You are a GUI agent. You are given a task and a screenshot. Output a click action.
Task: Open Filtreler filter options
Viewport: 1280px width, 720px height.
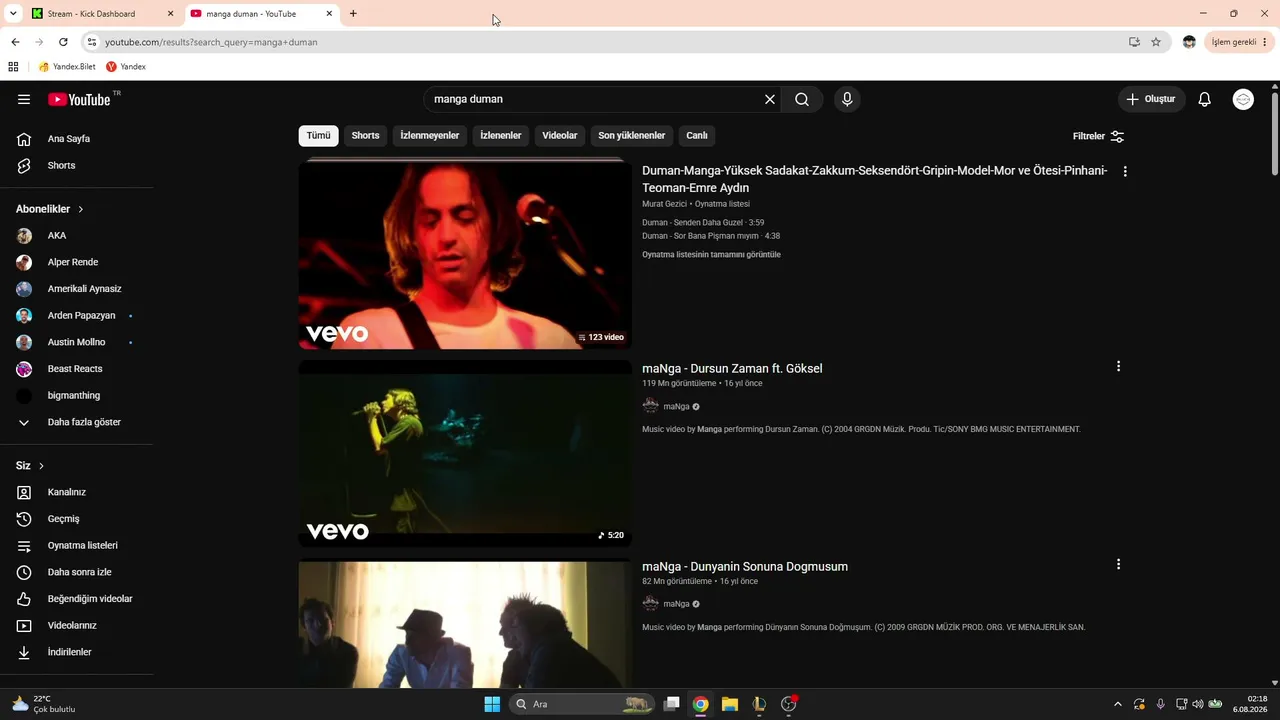1098,136
